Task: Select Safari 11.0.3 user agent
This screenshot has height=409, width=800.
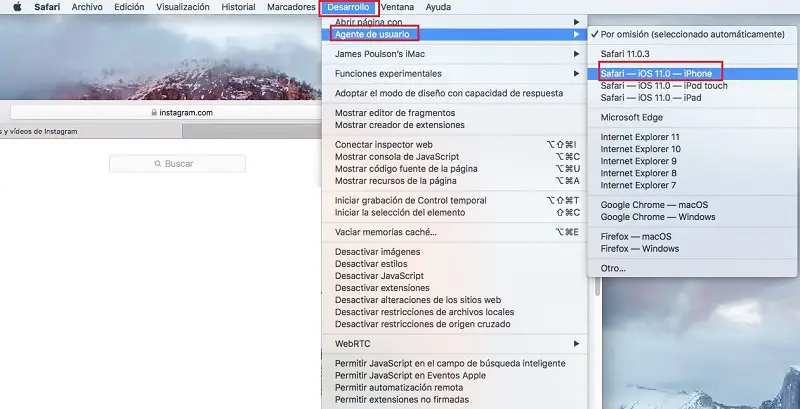Action: pos(692,54)
